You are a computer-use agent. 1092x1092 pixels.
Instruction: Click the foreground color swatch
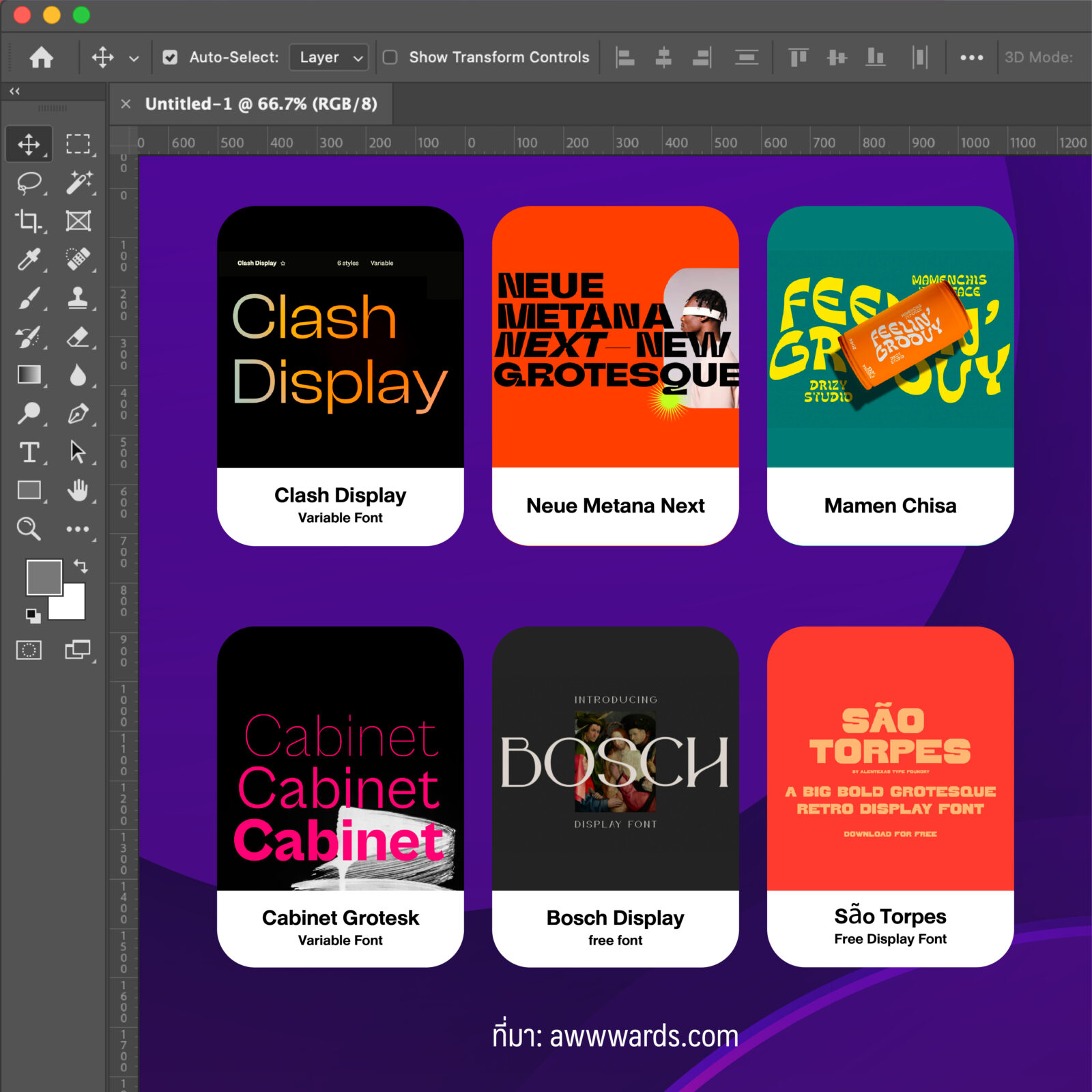(x=43, y=577)
